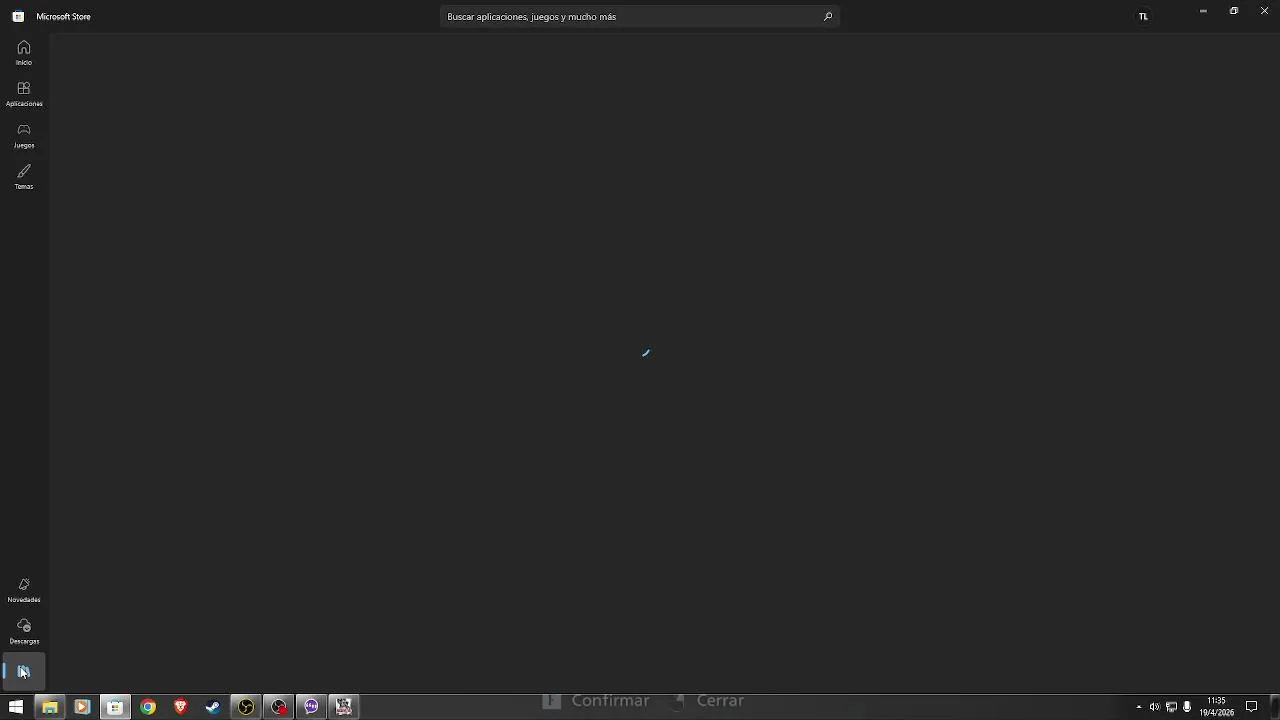The image size is (1280, 720).
Task: Focus the 'Buscar aplicaciones, juegos y mucho más' field
Action: [x=640, y=16]
